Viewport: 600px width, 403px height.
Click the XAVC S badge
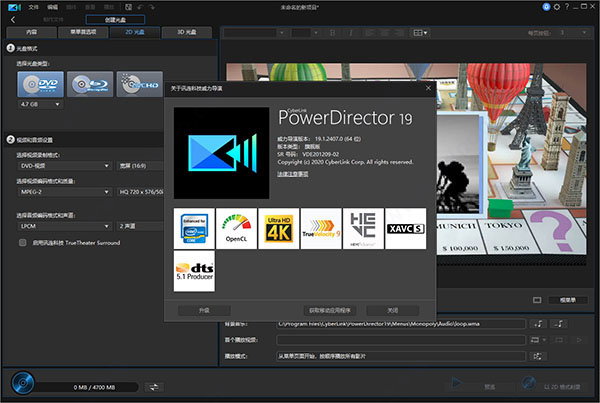(x=406, y=229)
